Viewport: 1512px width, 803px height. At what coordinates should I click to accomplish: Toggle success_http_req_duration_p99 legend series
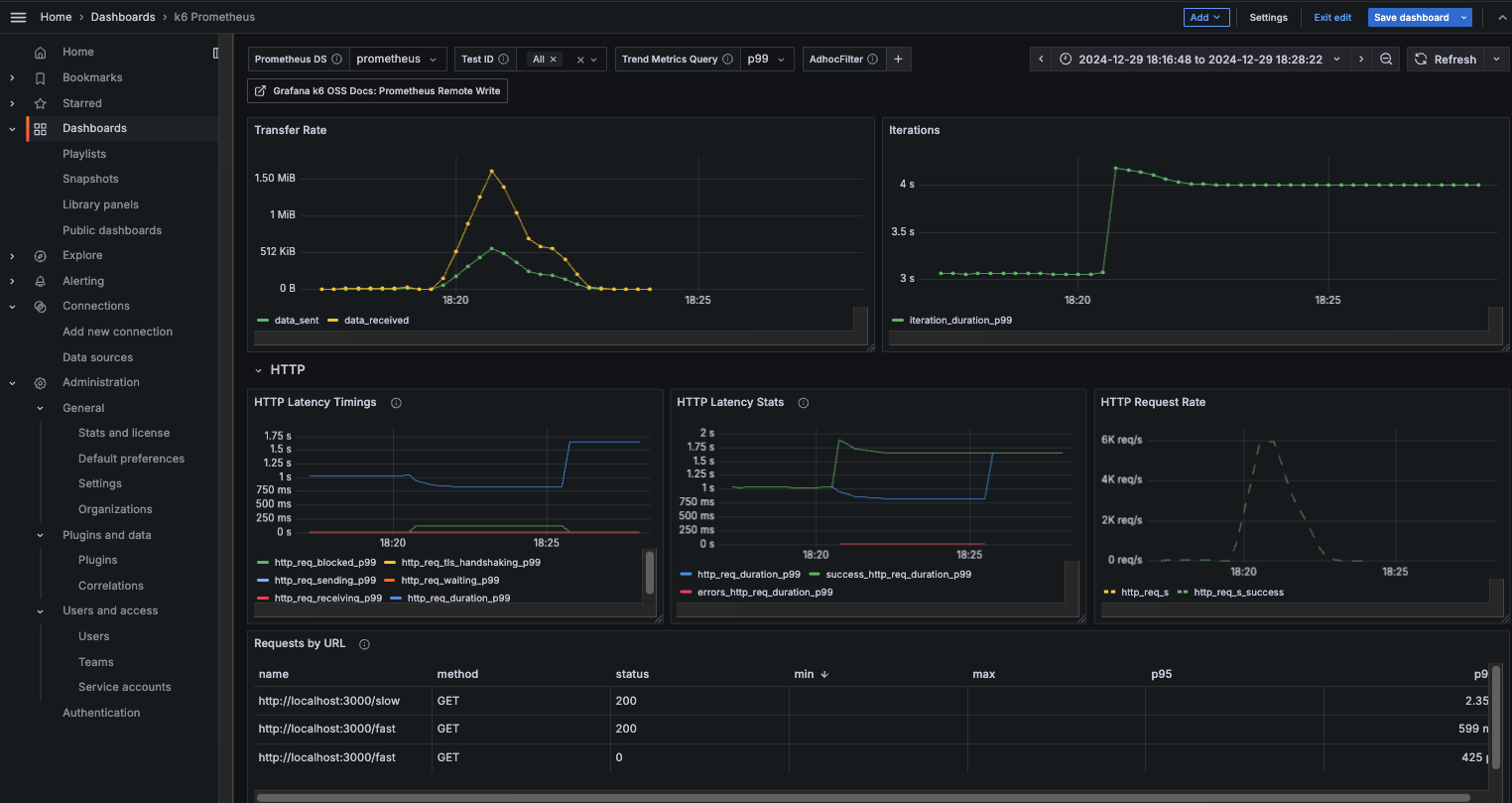pyautogui.click(x=898, y=575)
